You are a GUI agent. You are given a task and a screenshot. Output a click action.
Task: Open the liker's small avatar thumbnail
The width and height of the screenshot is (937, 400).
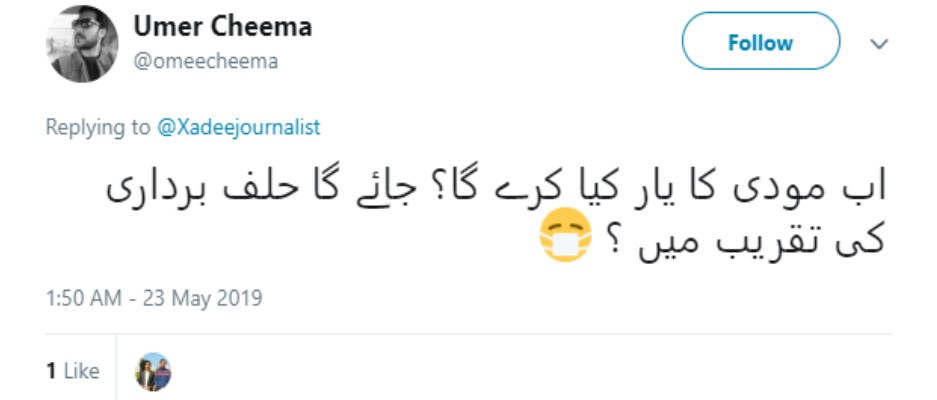[153, 372]
